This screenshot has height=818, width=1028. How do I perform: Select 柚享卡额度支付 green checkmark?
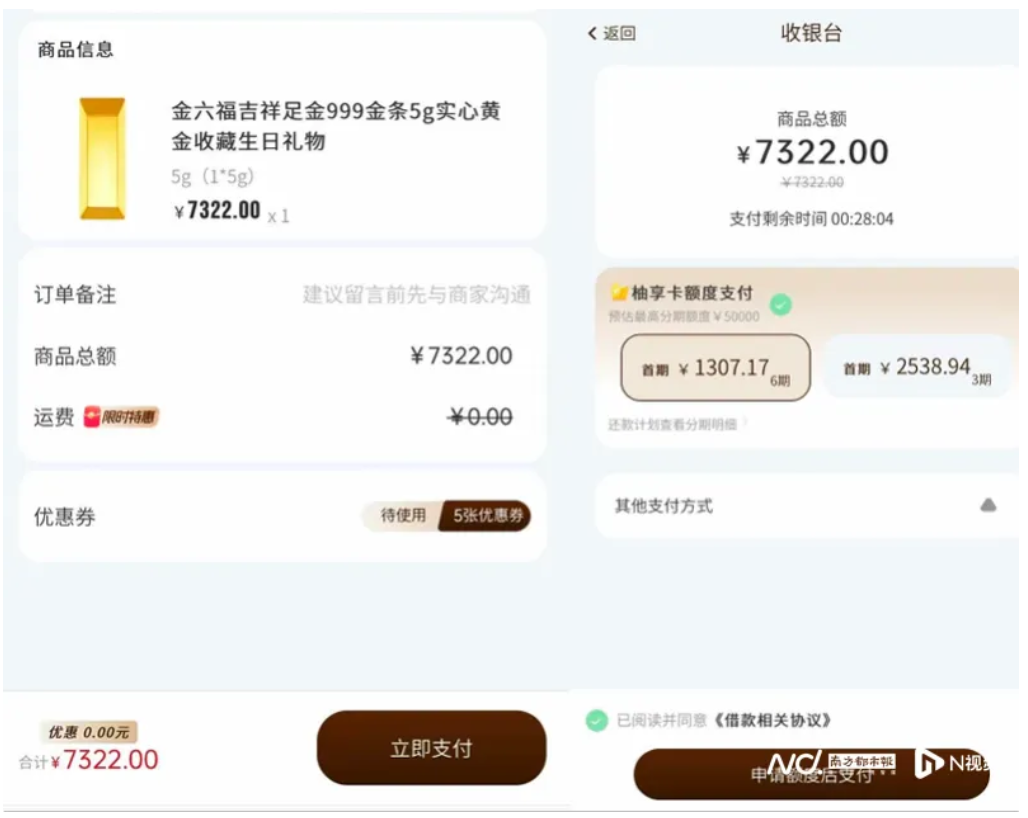point(781,304)
